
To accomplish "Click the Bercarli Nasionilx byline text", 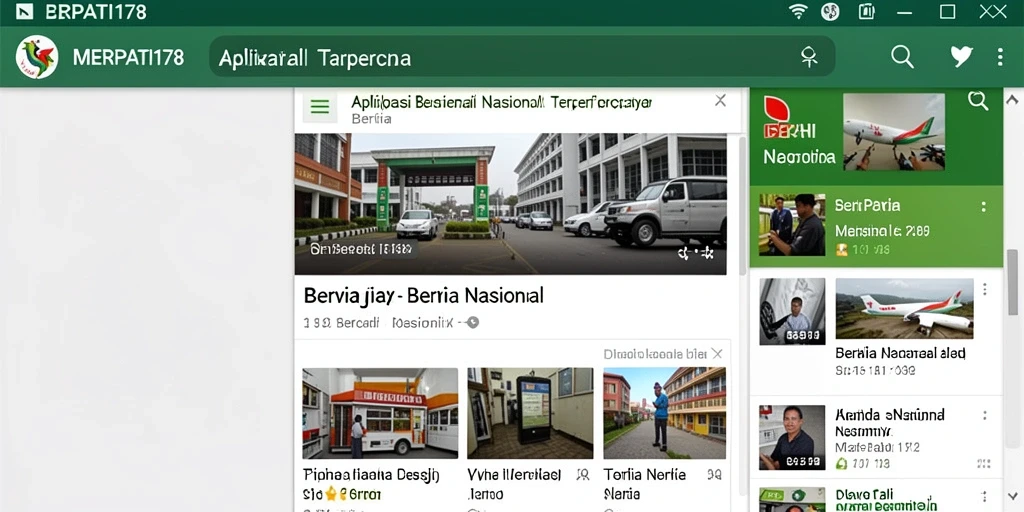I will point(378,323).
